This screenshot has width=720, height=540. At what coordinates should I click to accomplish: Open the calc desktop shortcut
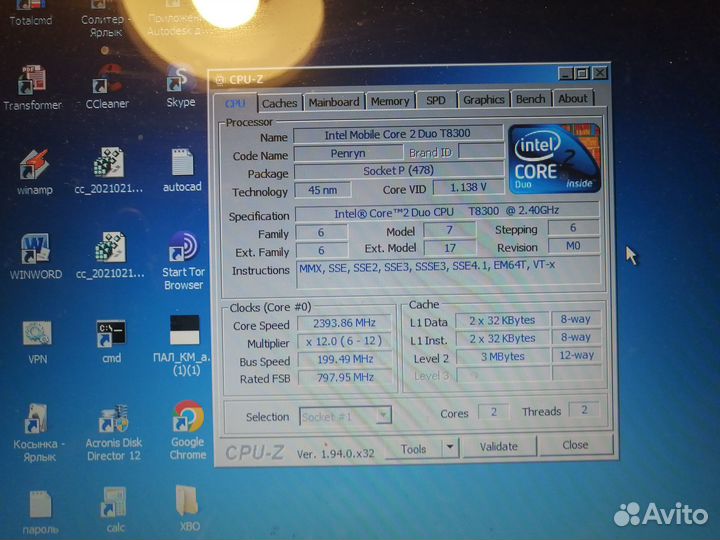pos(114,510)
